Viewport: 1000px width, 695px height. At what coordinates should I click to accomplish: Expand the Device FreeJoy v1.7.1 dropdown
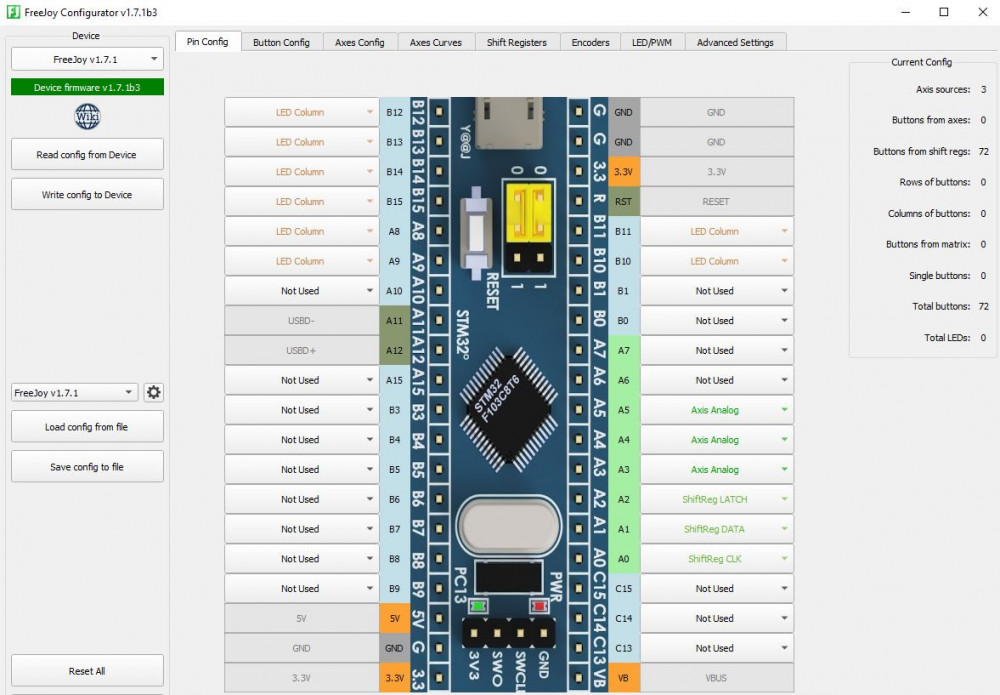click(87, 59)
